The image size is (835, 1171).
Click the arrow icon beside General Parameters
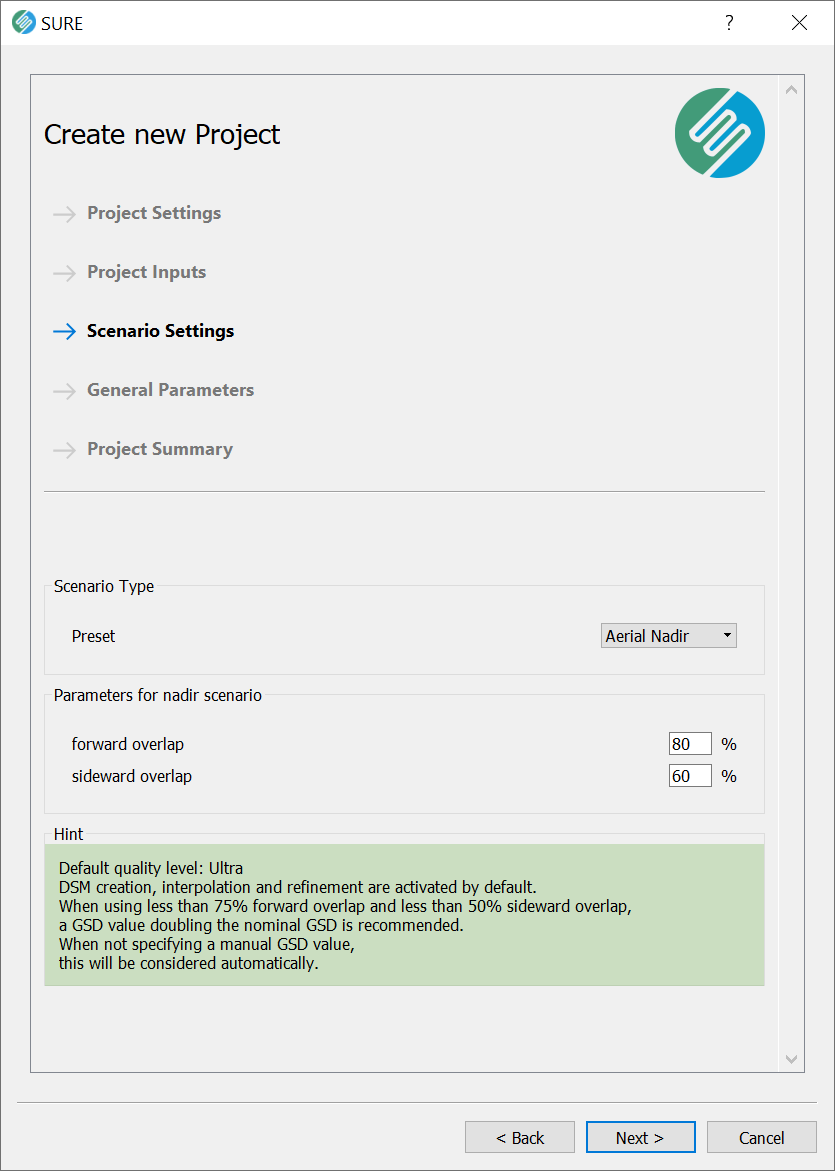pyautogui.click(x=64, y=391)
